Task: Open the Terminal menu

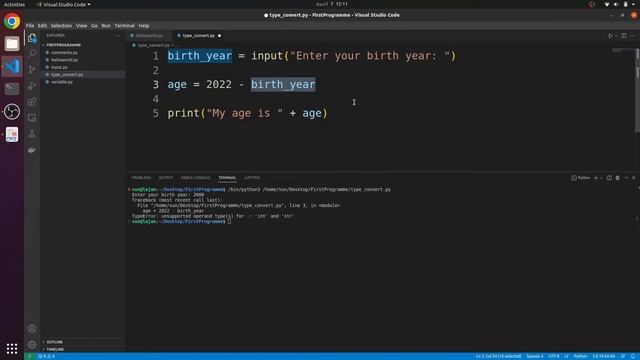Action: pyautogui.click(x=124, y=26)
